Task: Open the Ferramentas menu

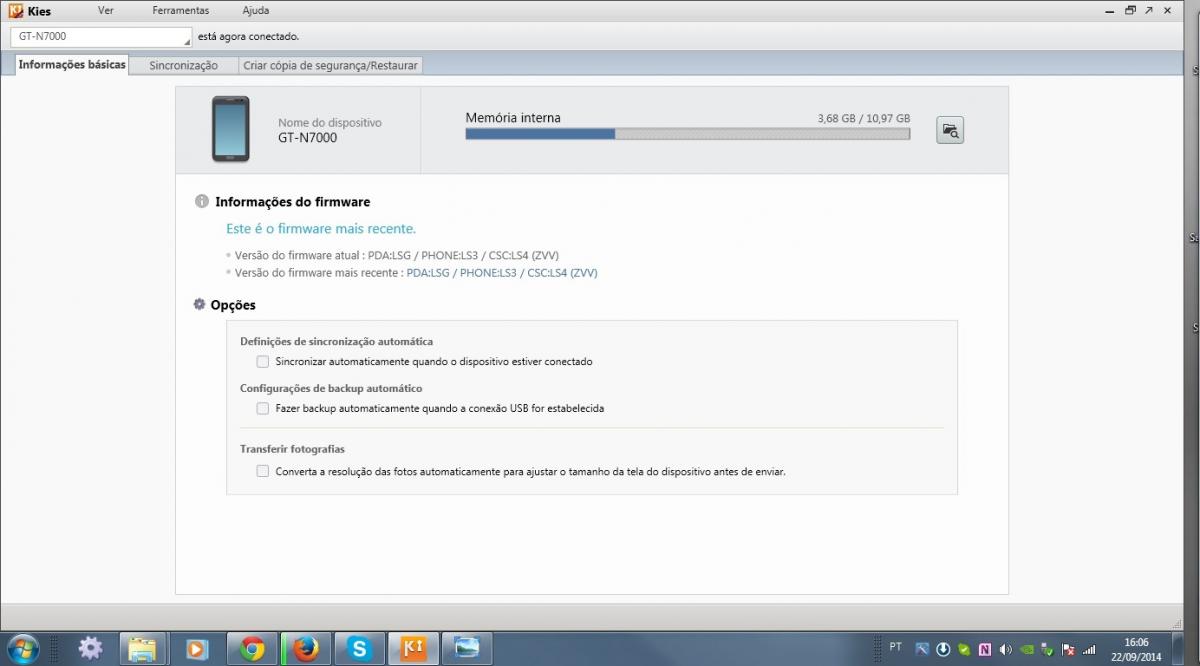Action: coord(181,10)
